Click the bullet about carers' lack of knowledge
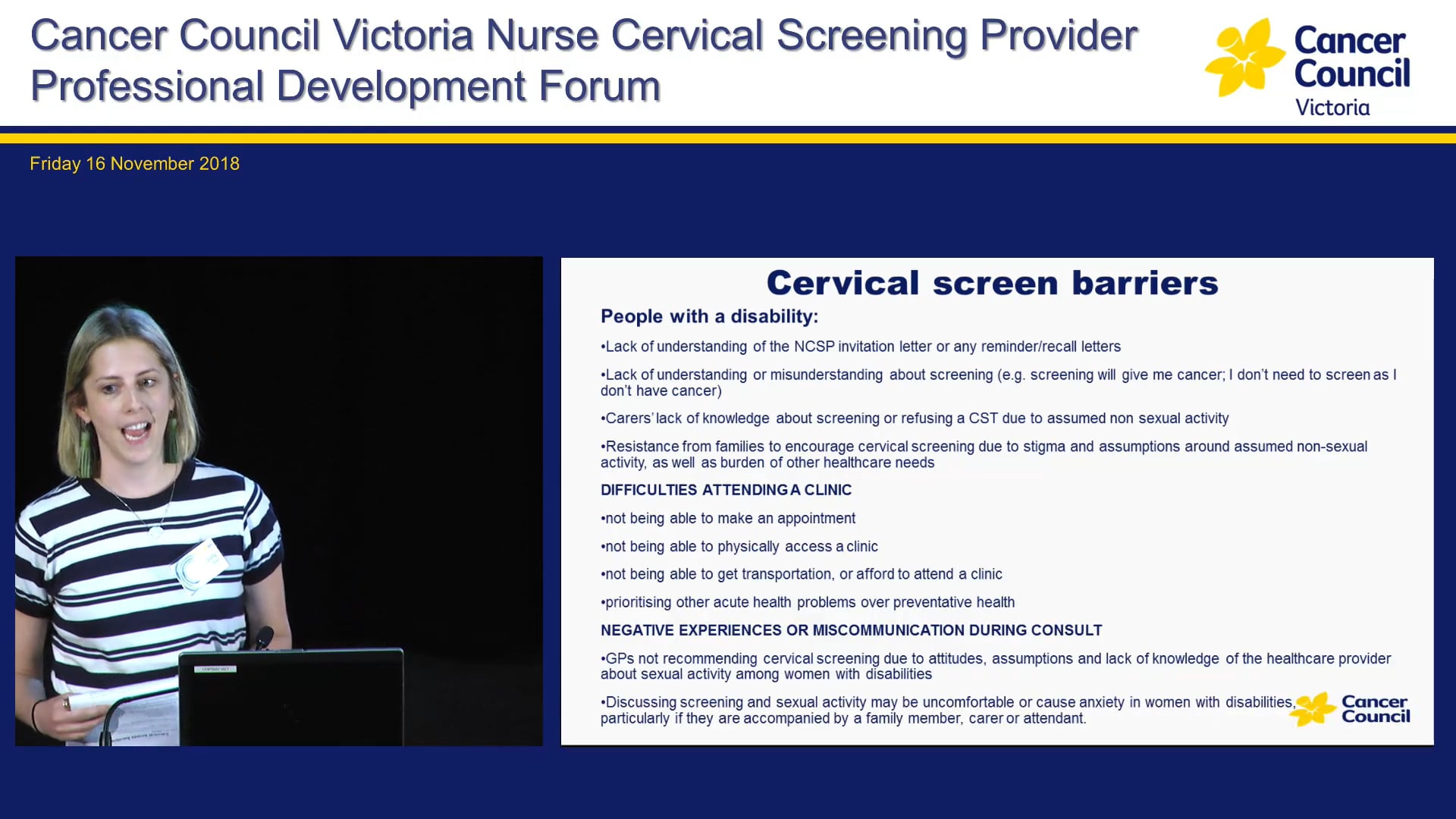The height and width of the screenshot is (819, 1456). tap(915, 418)
